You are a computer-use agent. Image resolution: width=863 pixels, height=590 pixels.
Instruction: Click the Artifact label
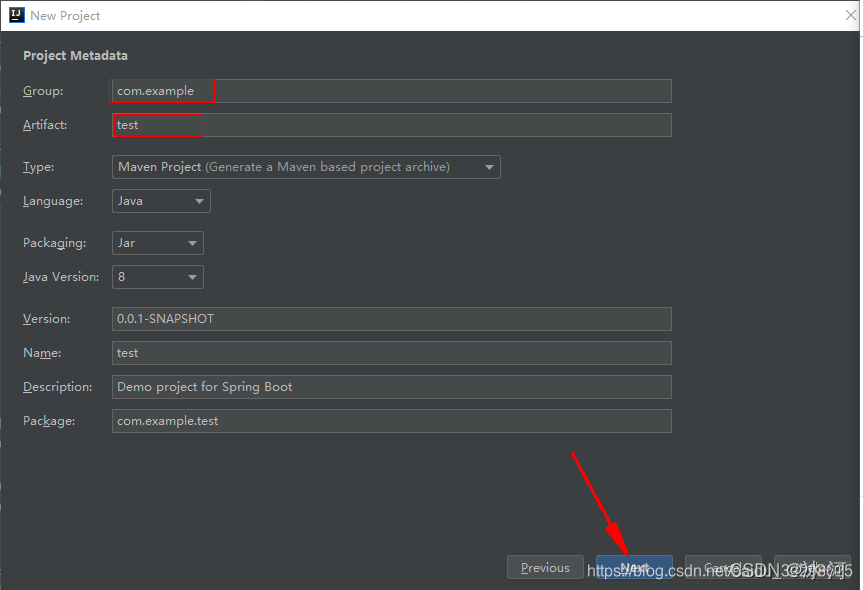point(45,125)
